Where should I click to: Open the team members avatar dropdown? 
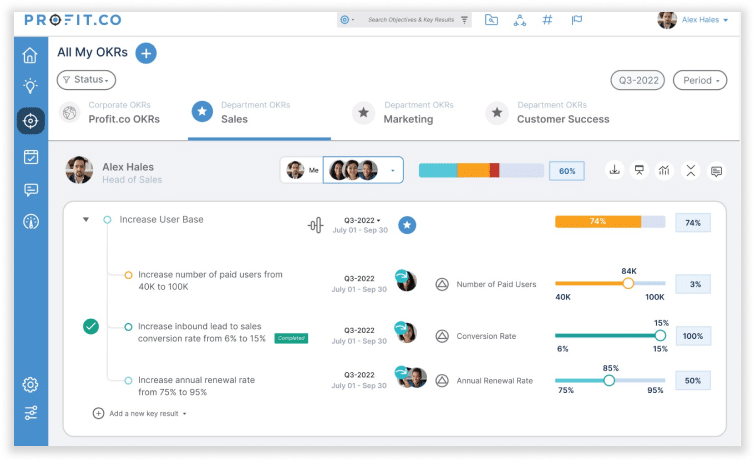click(x=363, y=170)
